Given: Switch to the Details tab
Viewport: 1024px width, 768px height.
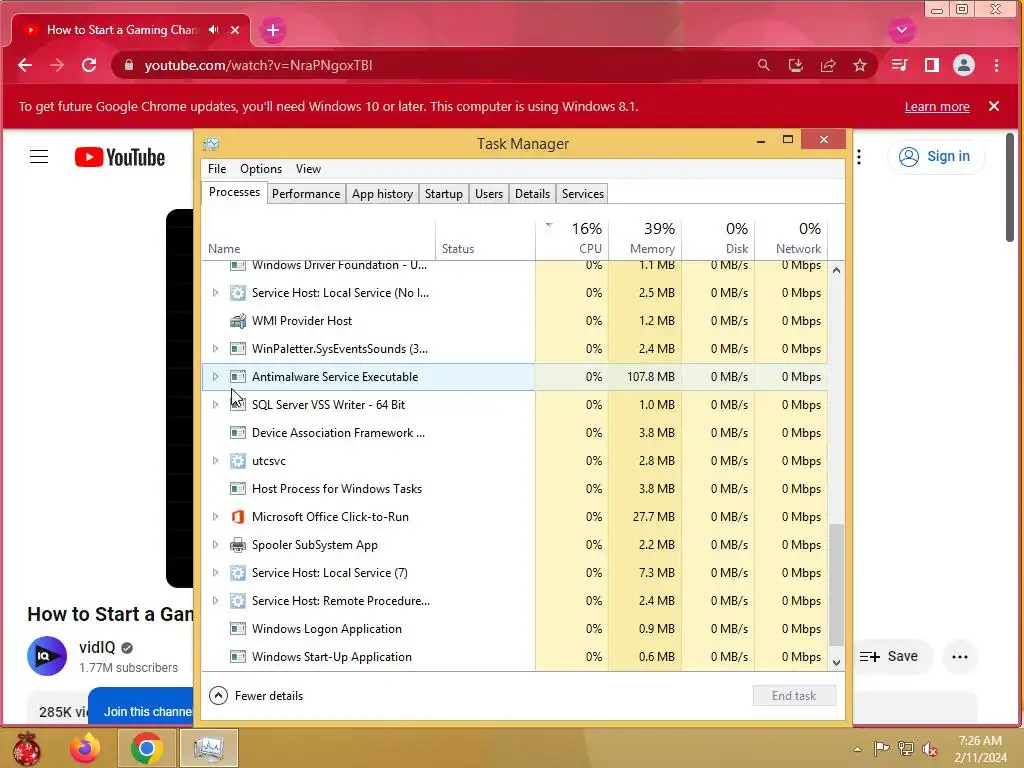Looking at the screenshot, I should [x=532, y=194].
